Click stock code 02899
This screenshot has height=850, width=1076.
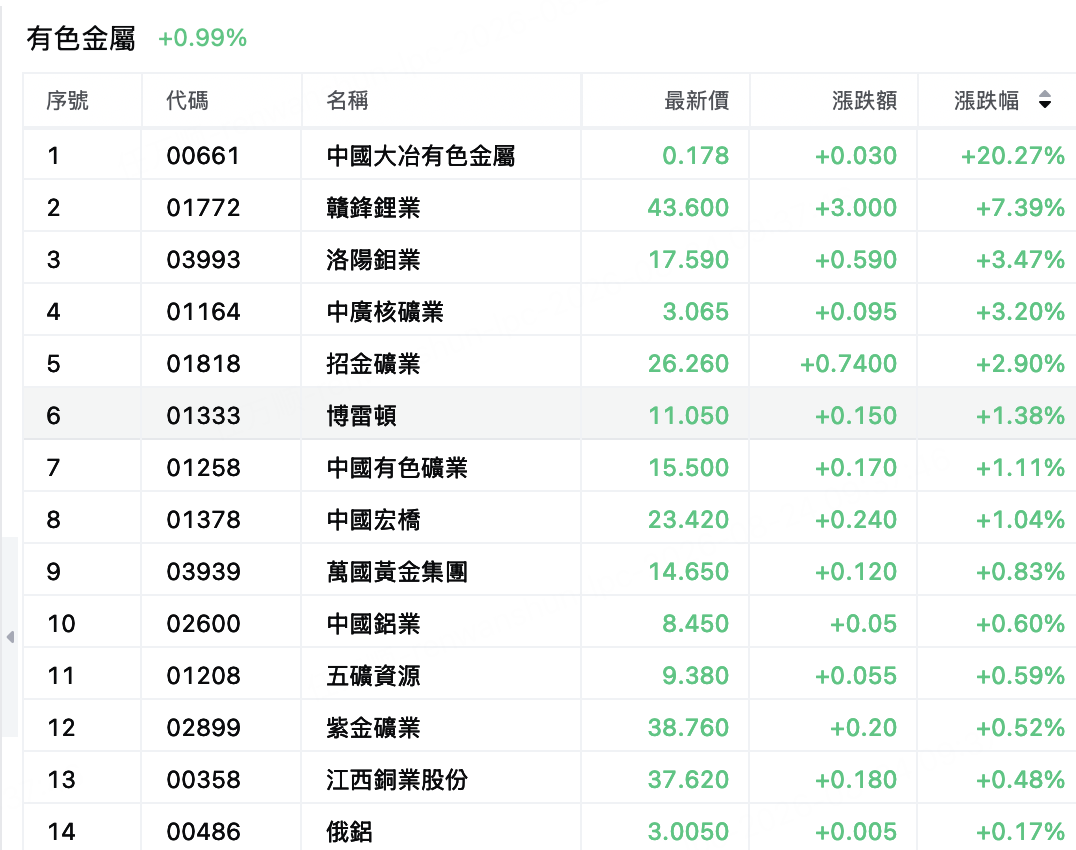pyautogui.click(x=203, y=728)
